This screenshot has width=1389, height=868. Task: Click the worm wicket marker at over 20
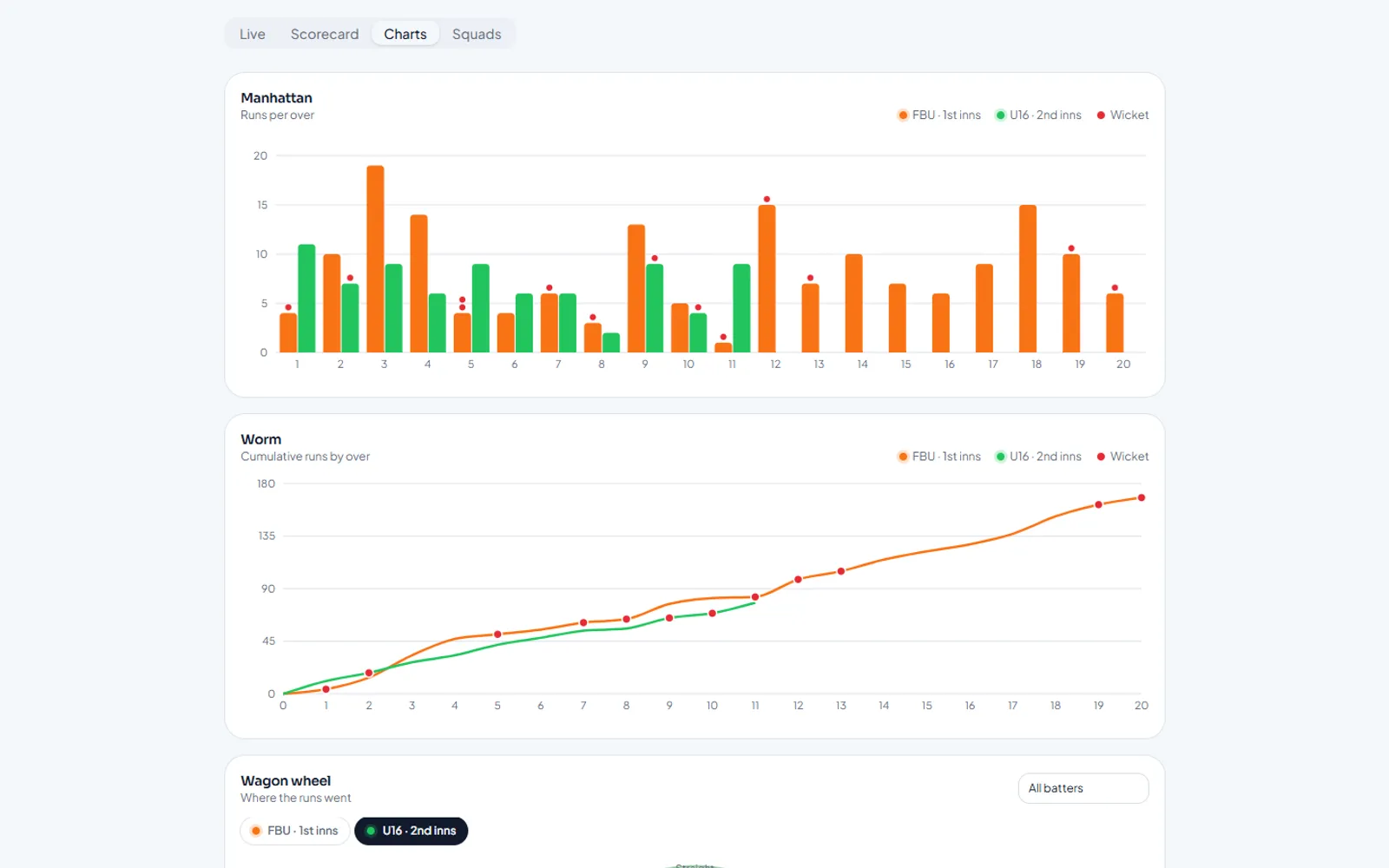tap(1142, 497)
